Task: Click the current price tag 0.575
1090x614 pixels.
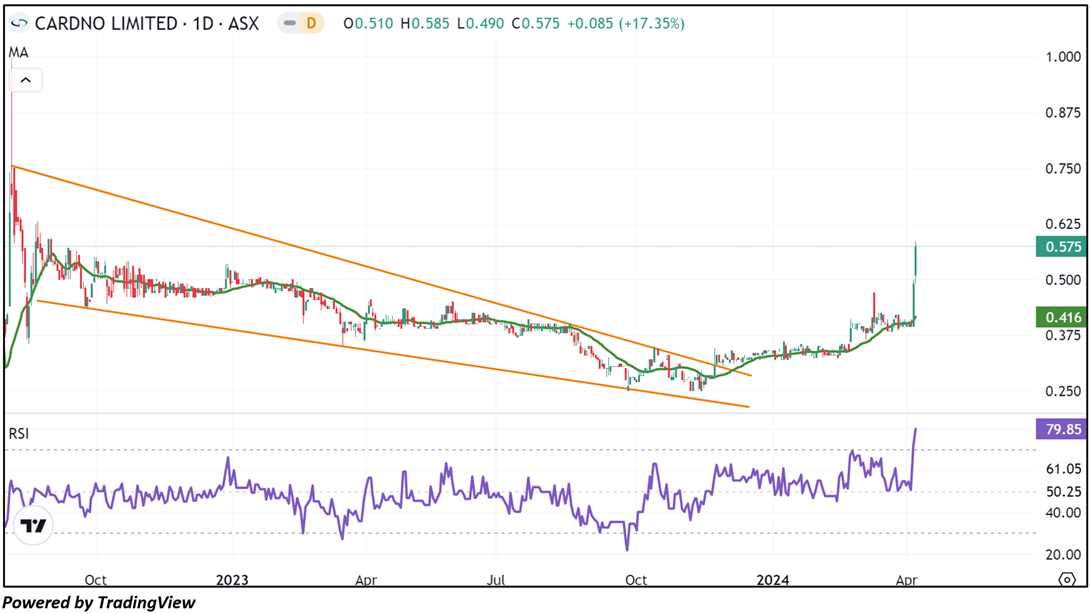Action: click(x=1060, y=247)
